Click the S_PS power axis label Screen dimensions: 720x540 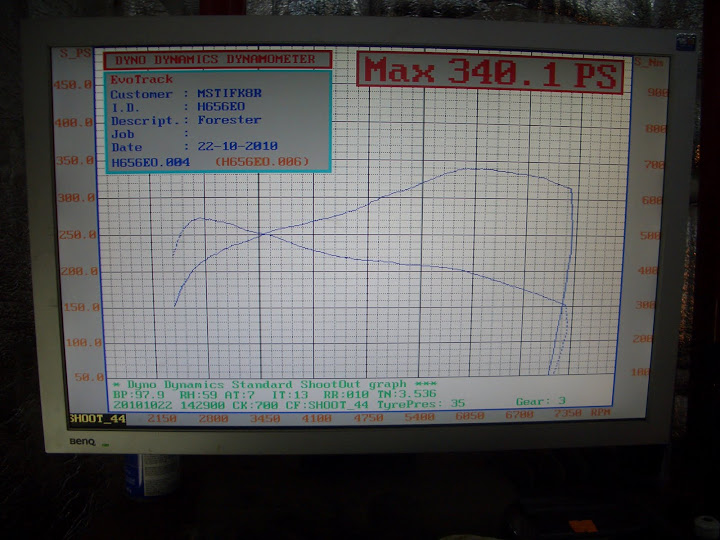(76, 53)
